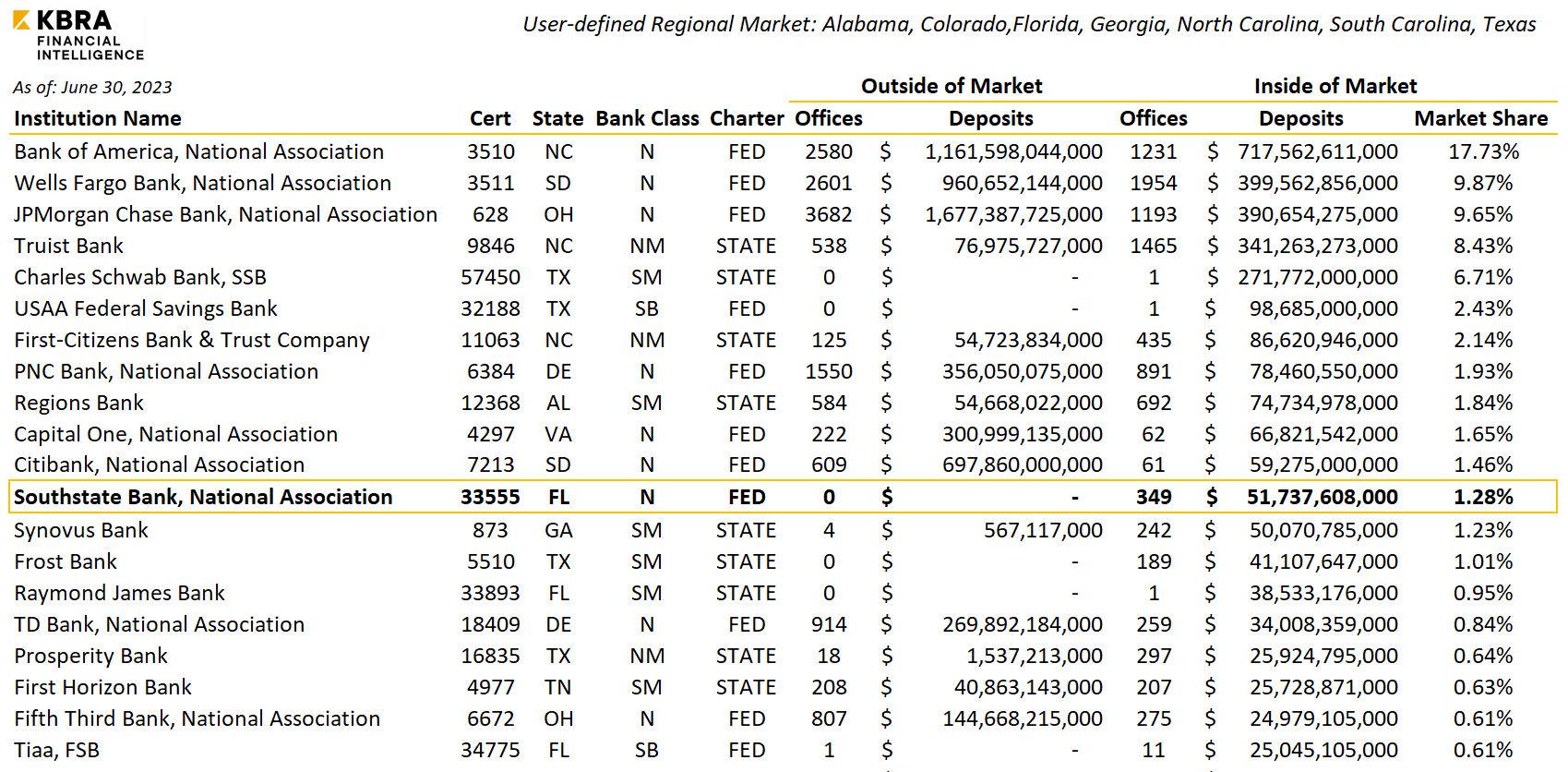The image size is (1568, 772).
Task: Click Citibank outside deposits 697,860,000,000
Action: (x=1023, y=464)
